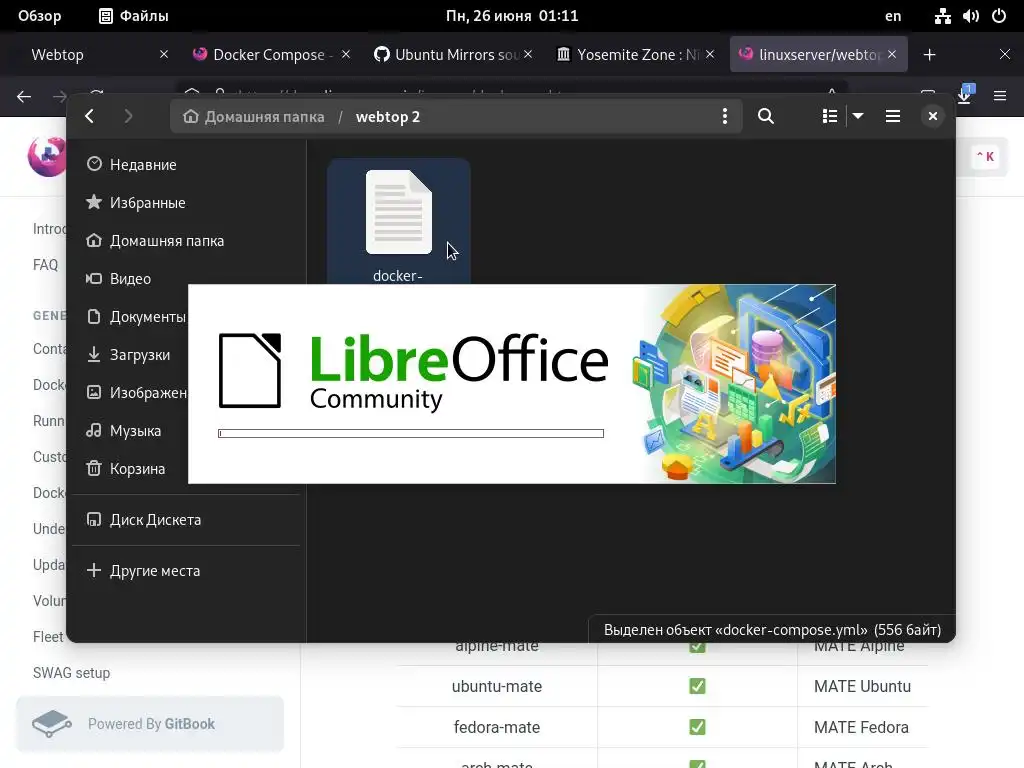Click ubuntu-mate table cell
Screen dimensions: 1024x768
coord(496,686)
